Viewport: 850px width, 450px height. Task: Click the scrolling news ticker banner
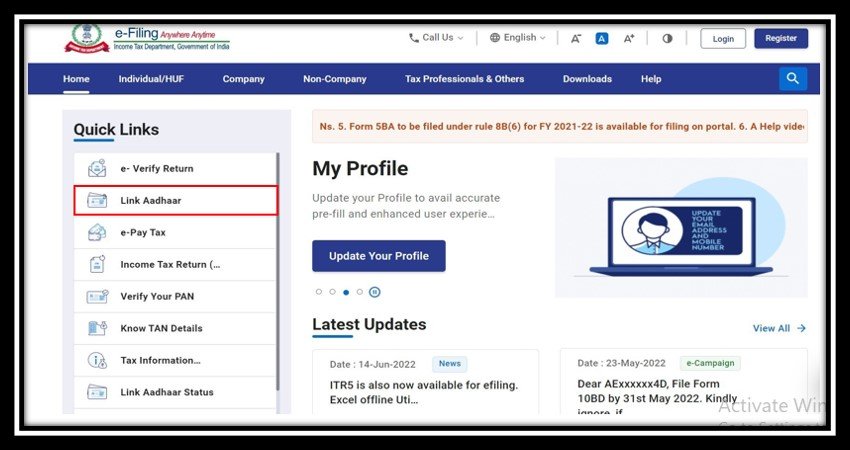tap(560, 126)
